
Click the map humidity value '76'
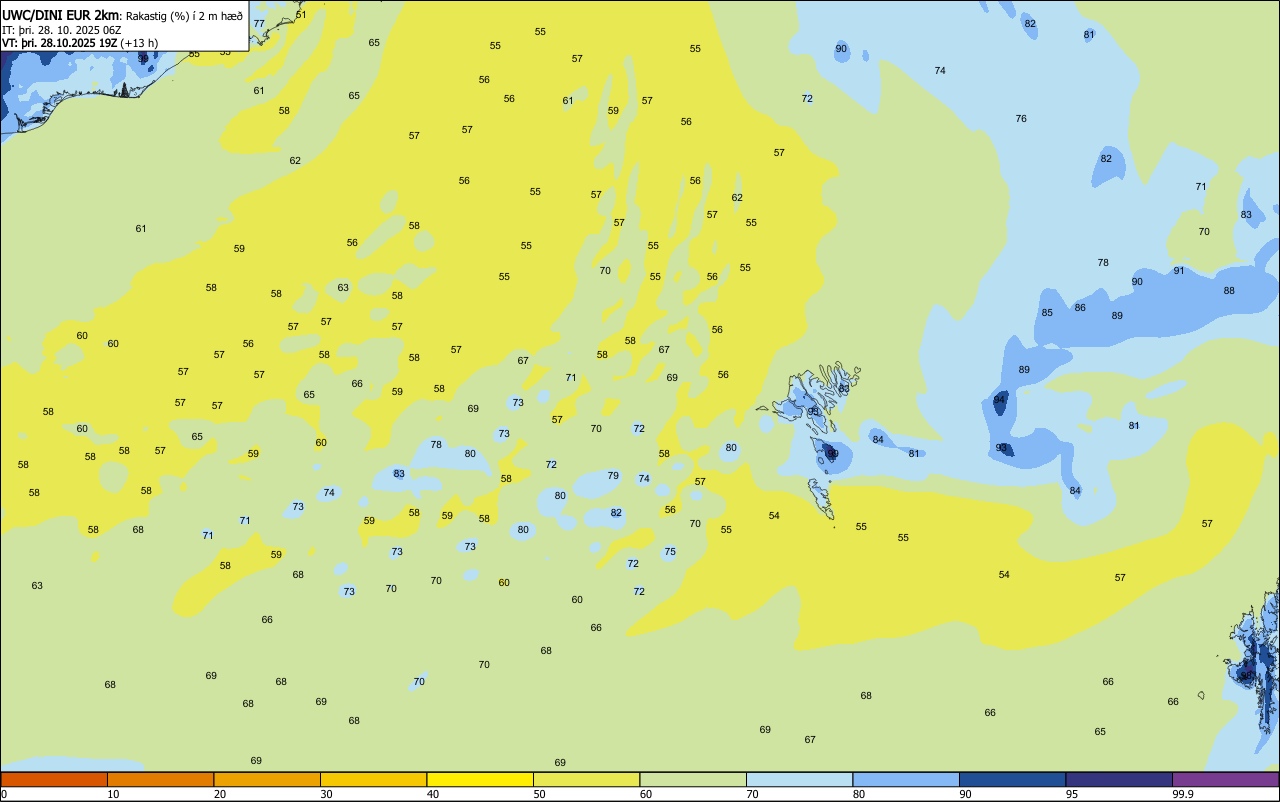click(x=1021, y=118)
